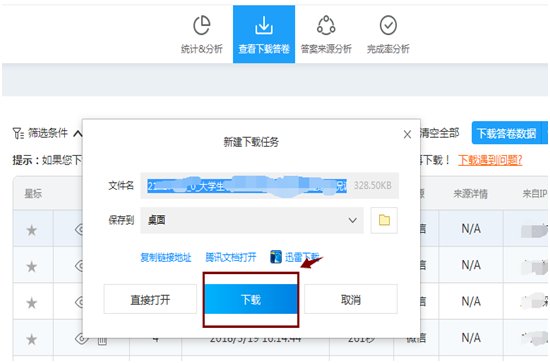Click the 迅雷下载 icon
The width and height of the screenshot is (550, 363).
[x=276, y=257]
